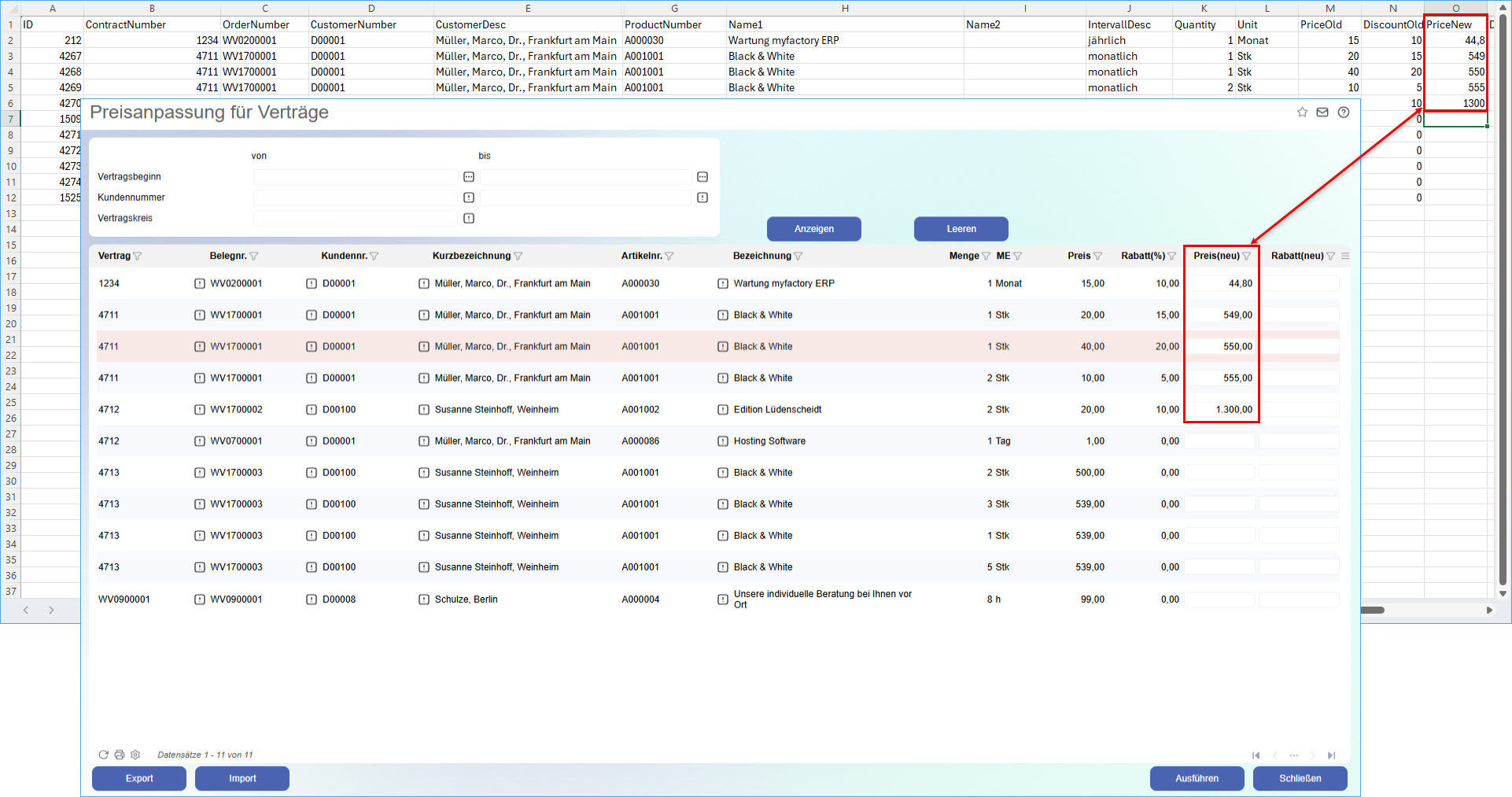1512x797 pixels.
Task: Open grid settings gear icon
Action: [x=135, y=755]
